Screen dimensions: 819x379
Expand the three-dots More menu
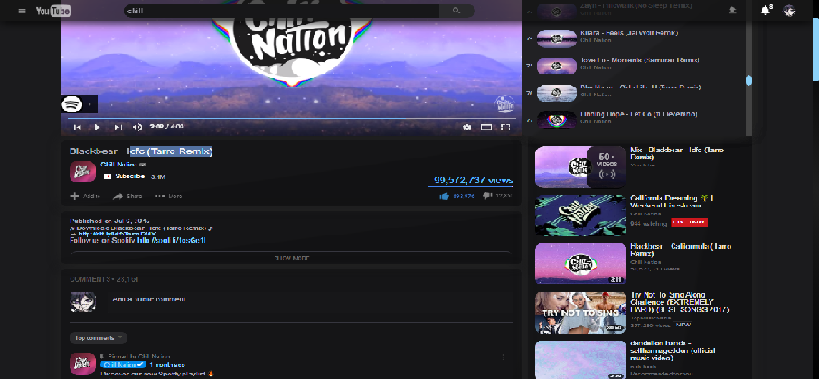tap(168, 196)
